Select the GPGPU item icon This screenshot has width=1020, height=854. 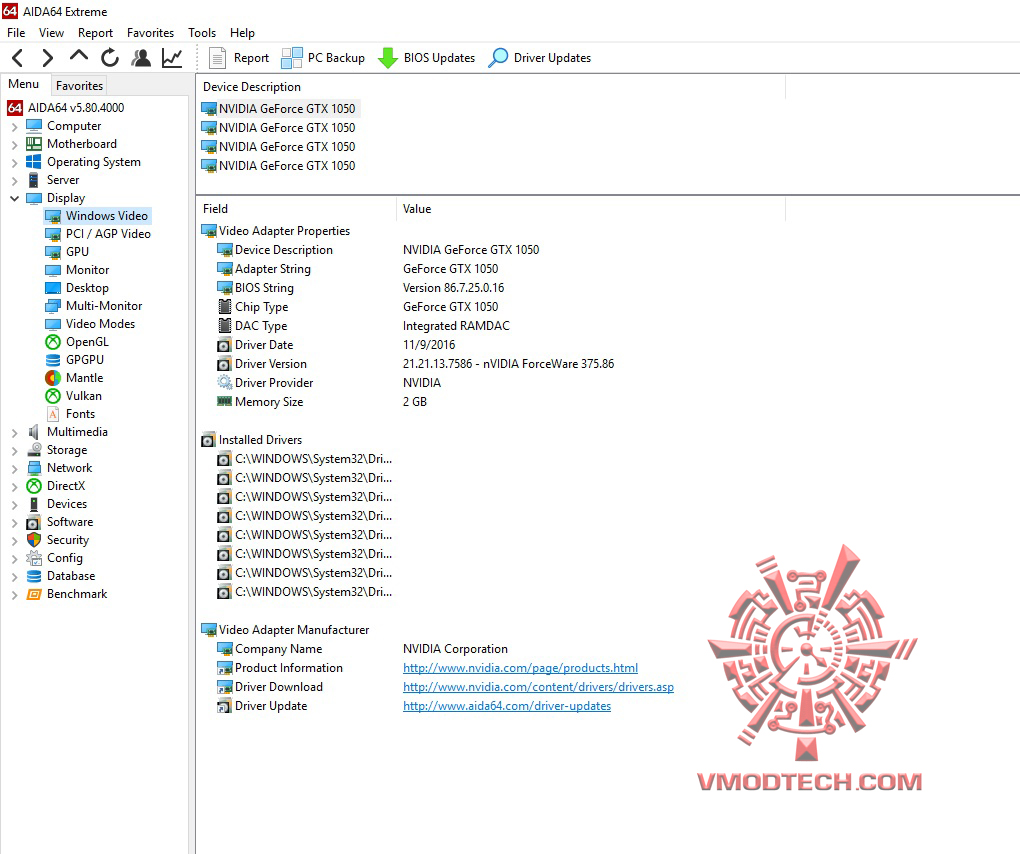[x=53, y=360]
